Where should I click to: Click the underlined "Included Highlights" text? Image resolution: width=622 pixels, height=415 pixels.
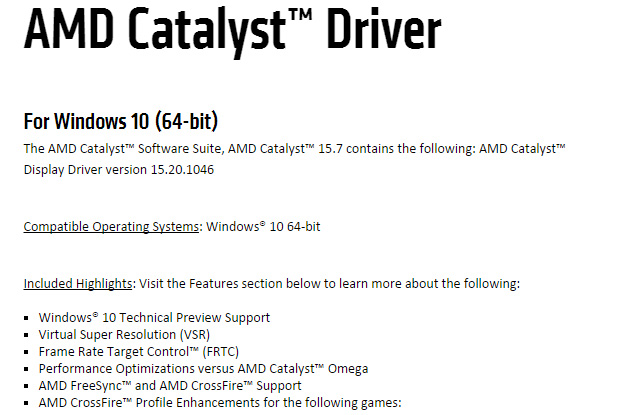78,283
